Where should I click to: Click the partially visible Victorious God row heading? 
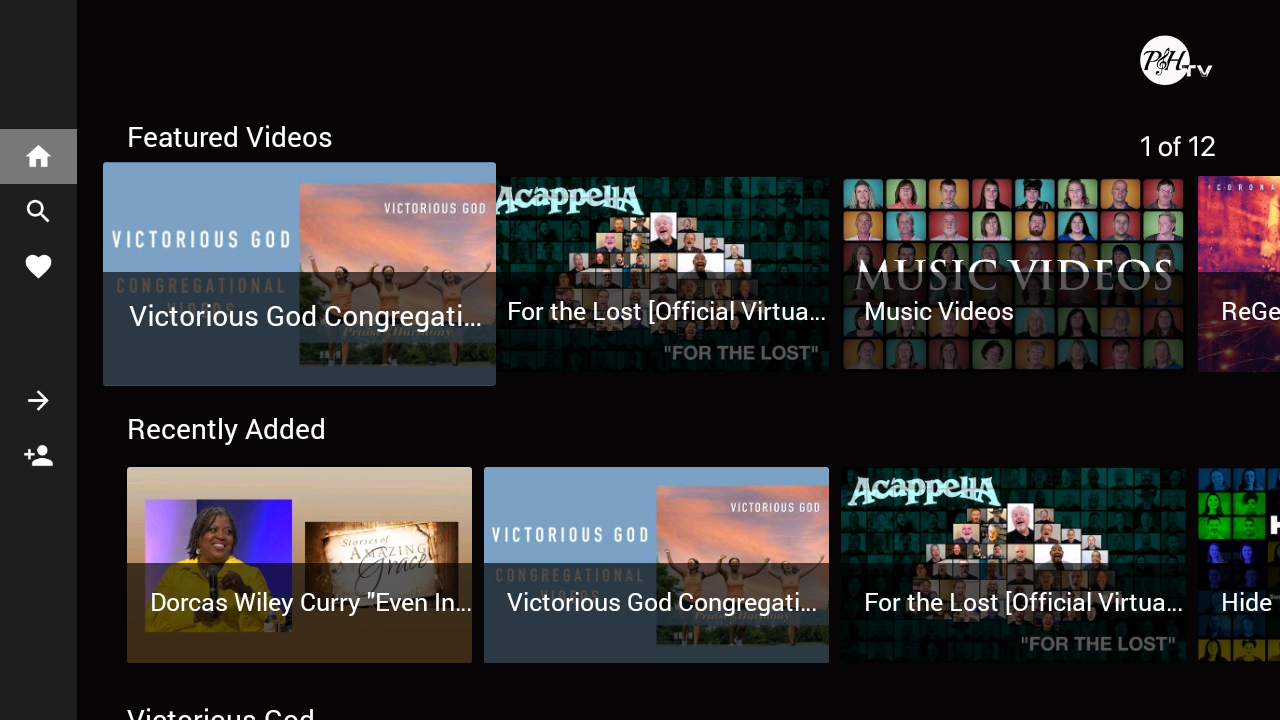[221, 713]
